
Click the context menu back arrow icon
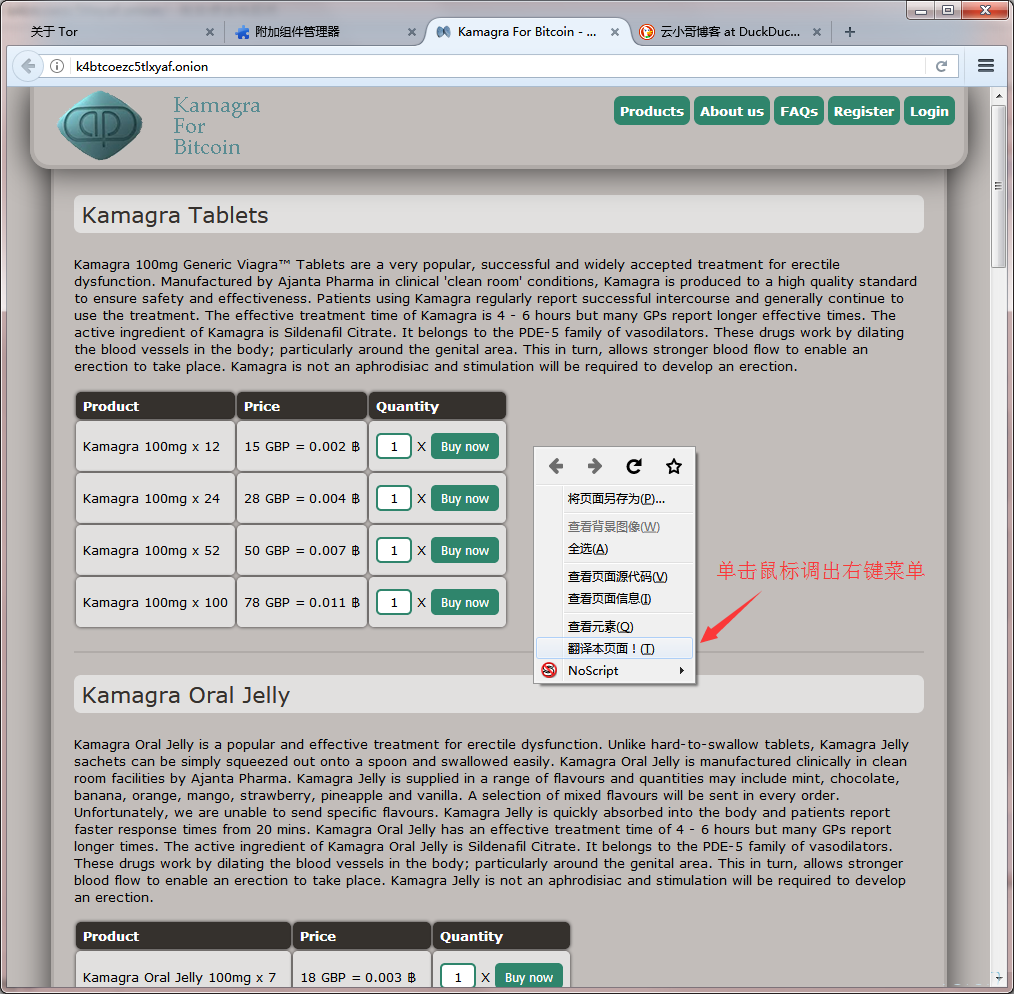coord(556,466)
